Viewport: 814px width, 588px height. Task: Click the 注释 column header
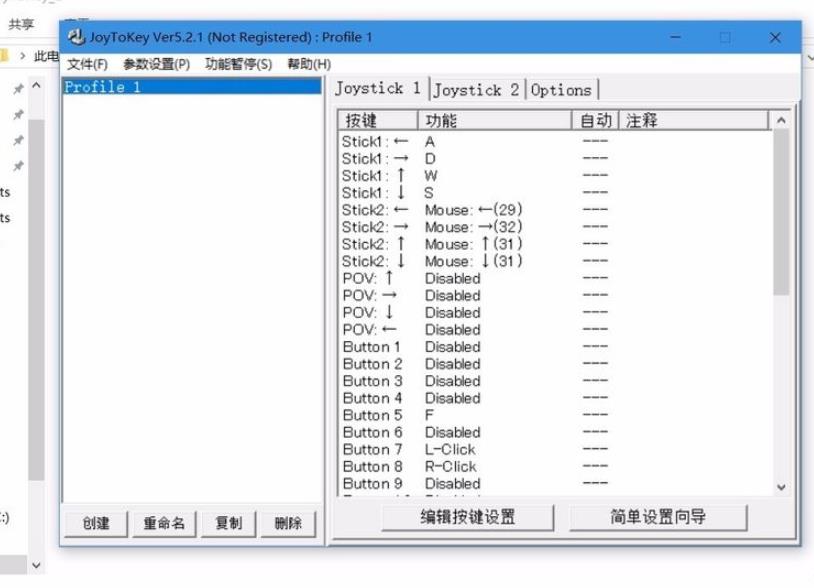pos(694,120)
